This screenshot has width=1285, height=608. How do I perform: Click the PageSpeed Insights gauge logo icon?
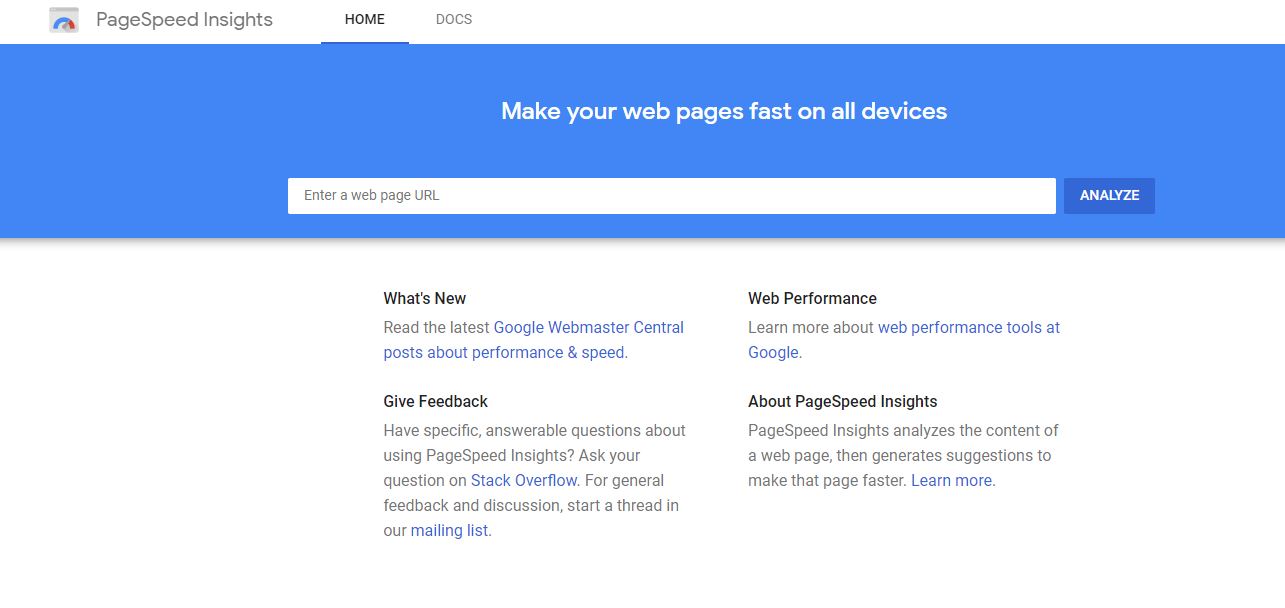pyautogui.click(x=64, y=20)
